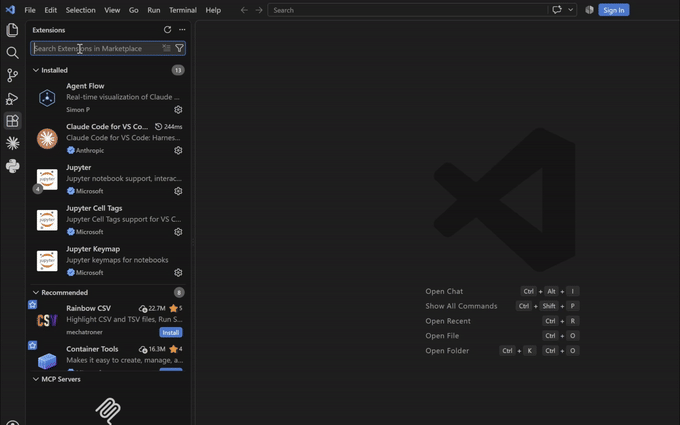The width and height of the screenshot is (680, 425).
Task: Collapse the MCP Servers section
Action: [36, 379]
